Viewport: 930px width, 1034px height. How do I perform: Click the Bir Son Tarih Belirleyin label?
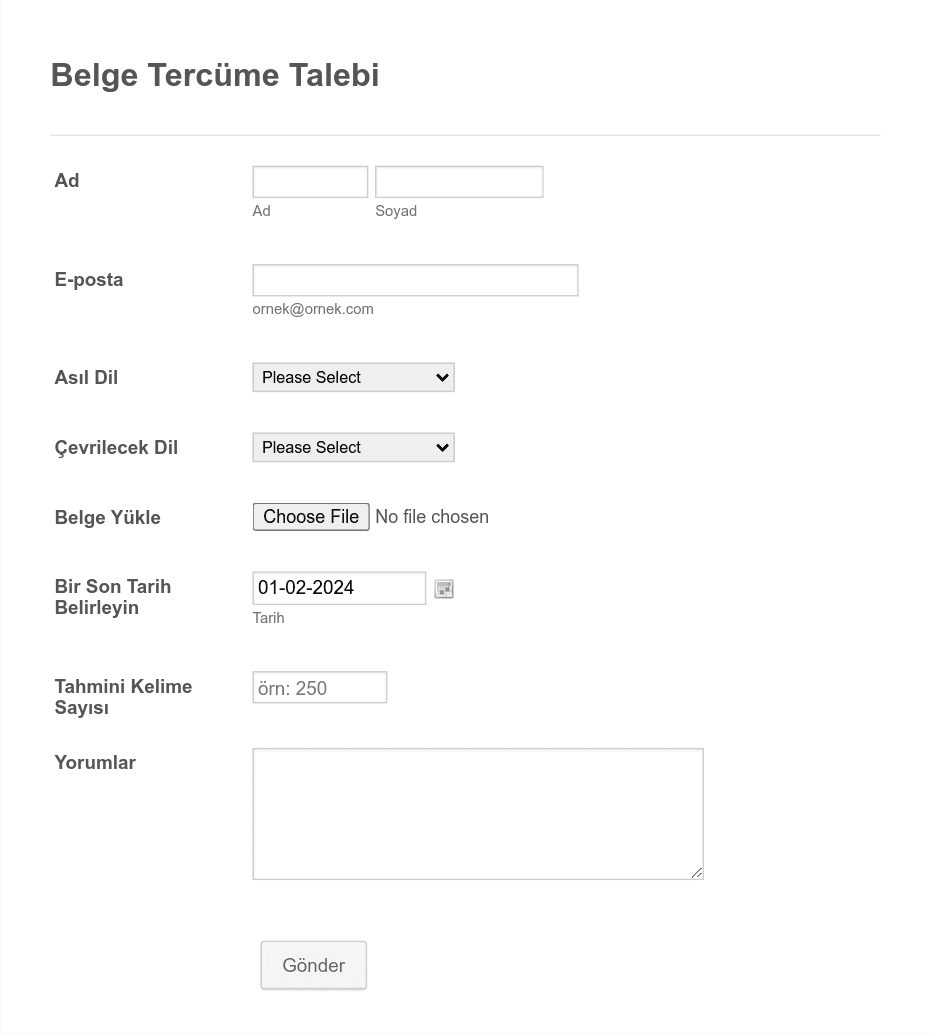click(113, 597)
